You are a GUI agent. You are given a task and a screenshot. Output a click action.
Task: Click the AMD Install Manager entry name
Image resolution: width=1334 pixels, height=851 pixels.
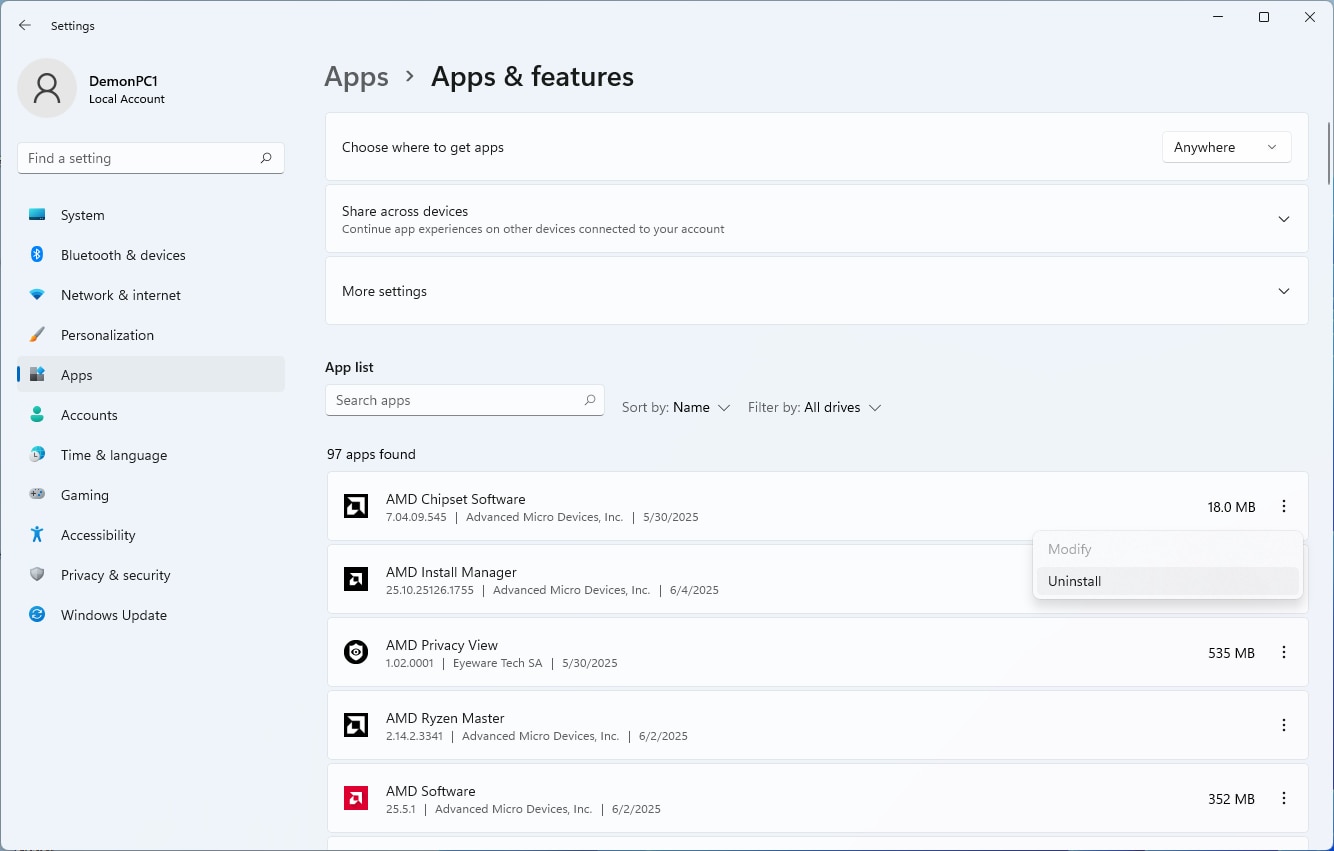tap(451, 572)
